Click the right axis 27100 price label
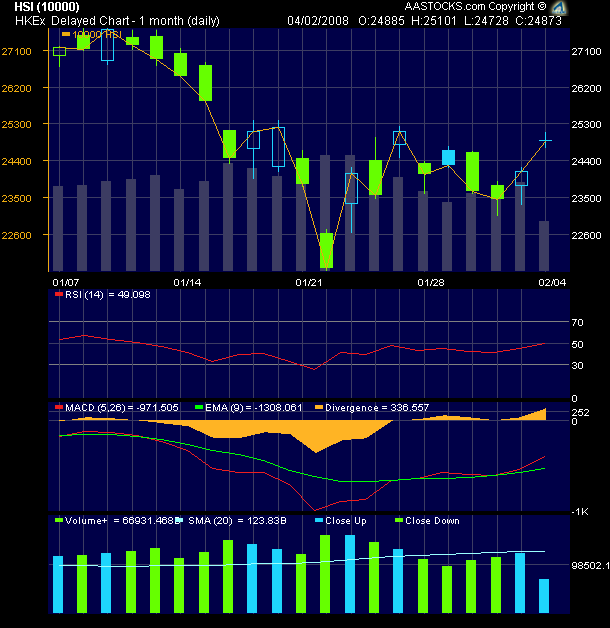 pyautogui.click(x=586, y=51)
